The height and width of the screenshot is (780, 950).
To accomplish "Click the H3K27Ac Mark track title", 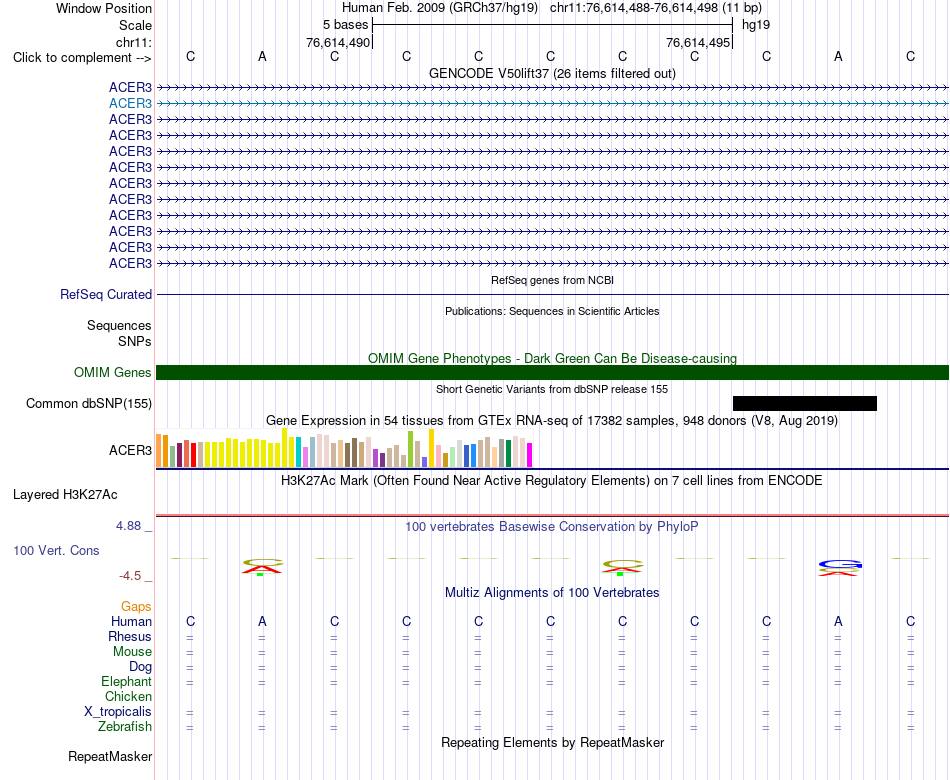I will tap(552, 481).
